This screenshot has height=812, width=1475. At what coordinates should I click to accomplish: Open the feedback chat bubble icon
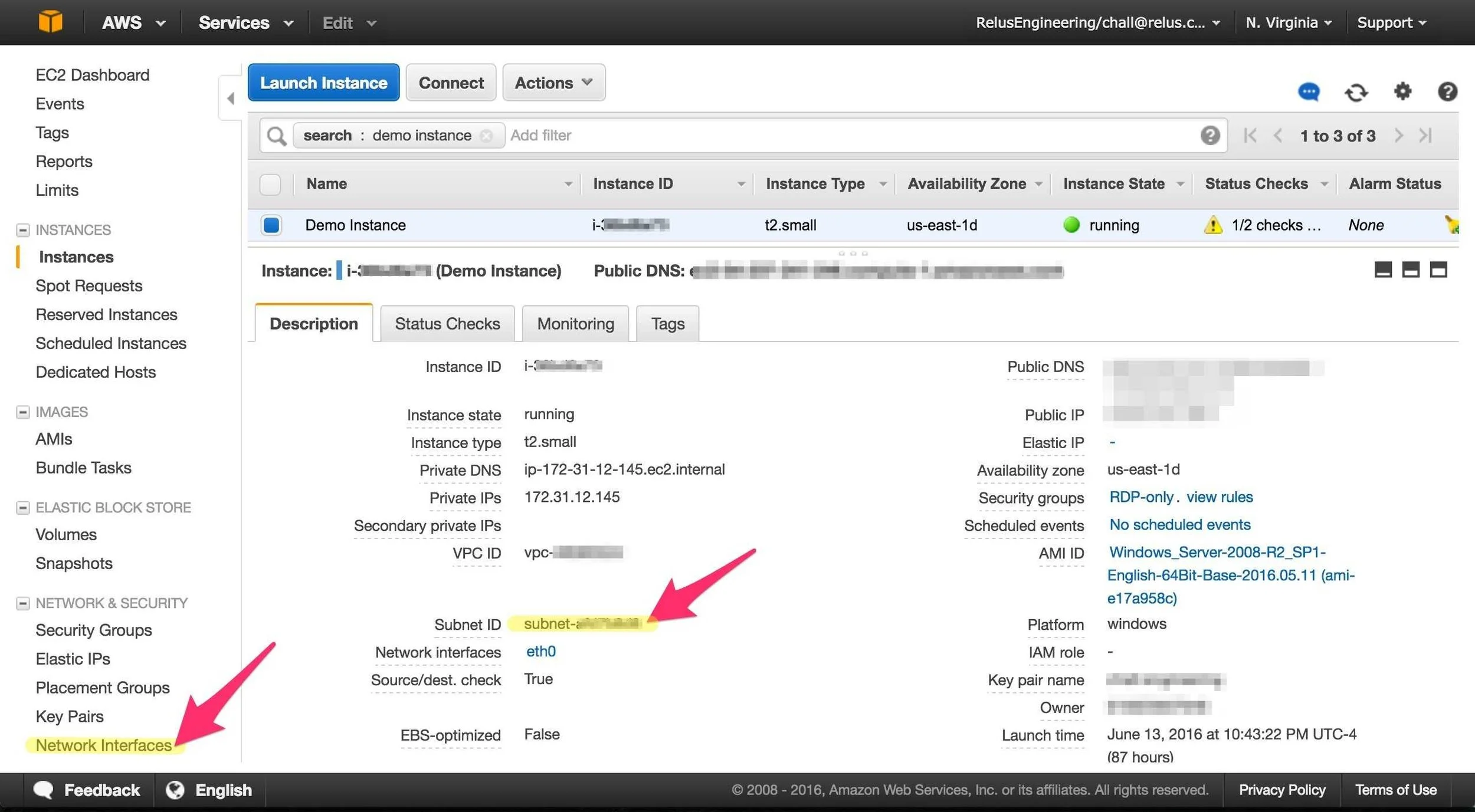(1309, 92)
